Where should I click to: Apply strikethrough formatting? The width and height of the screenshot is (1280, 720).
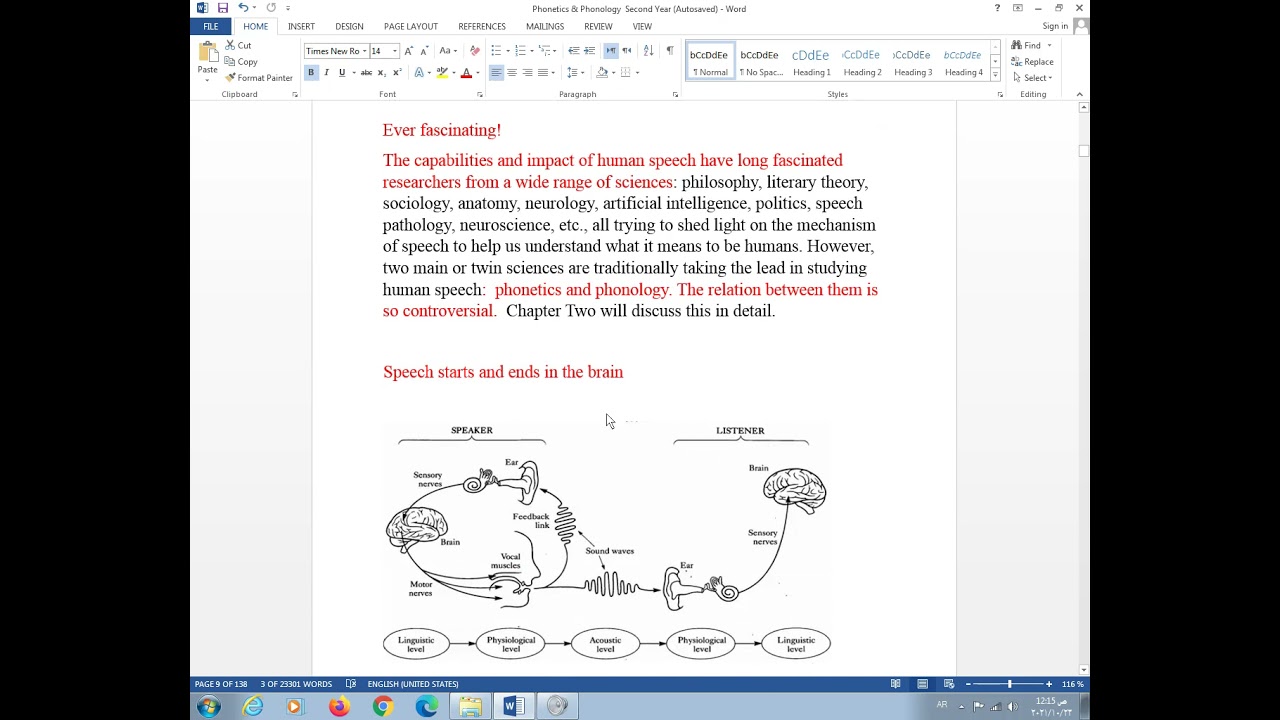(x=366, y=72)
